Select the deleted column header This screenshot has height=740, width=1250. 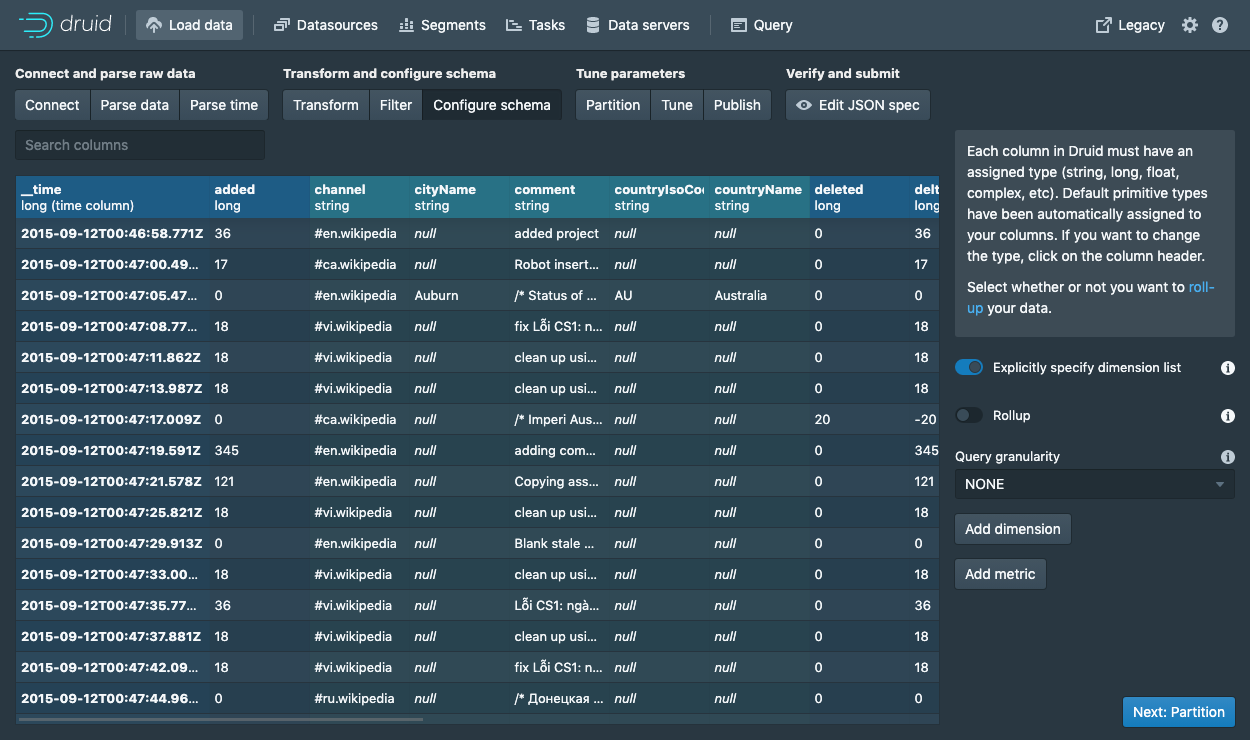[x=860, y=197]
